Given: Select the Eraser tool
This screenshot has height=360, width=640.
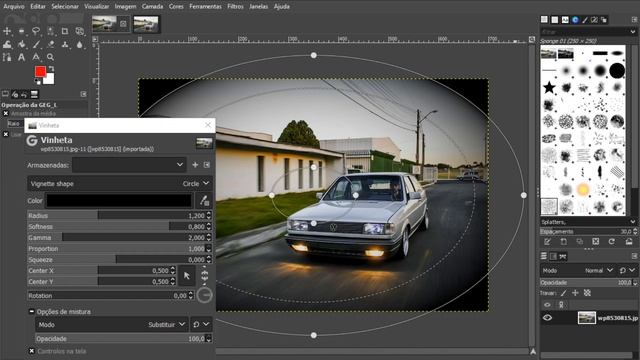Looking at the screenshot, I should pyautogui.click(x=51, y=44).
